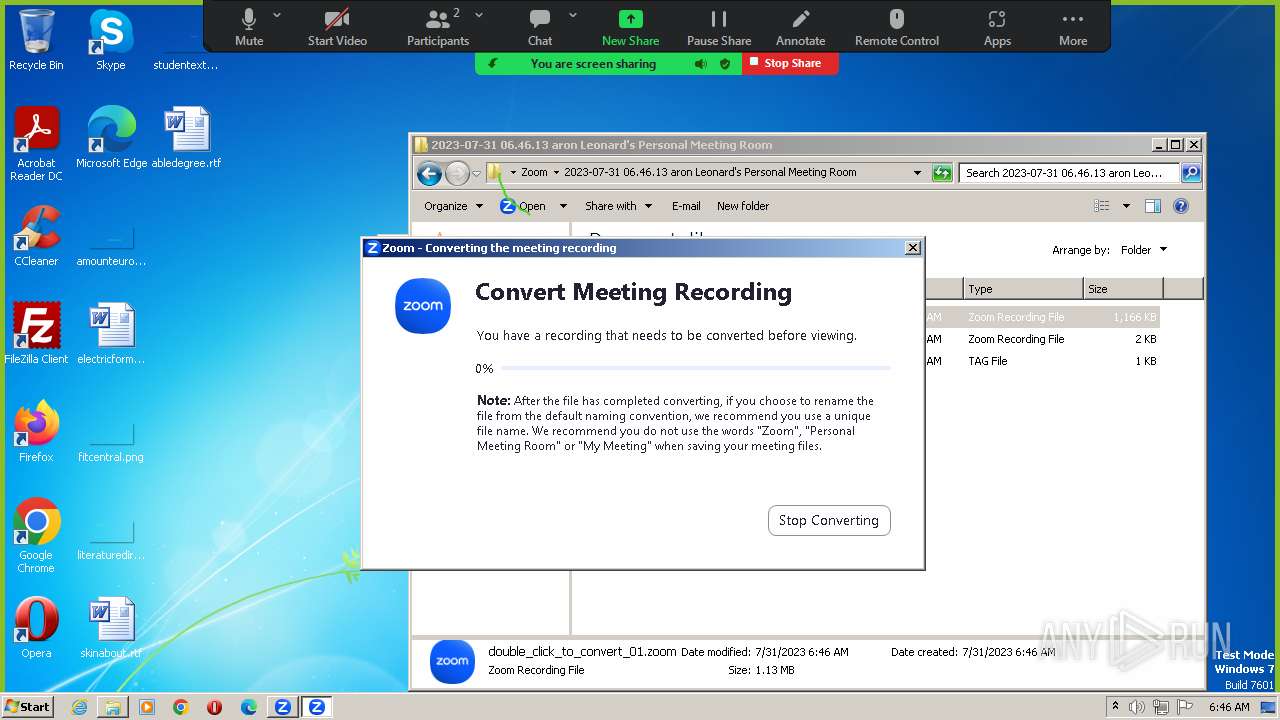Open Google Chrome desktop shortcut

36,535
